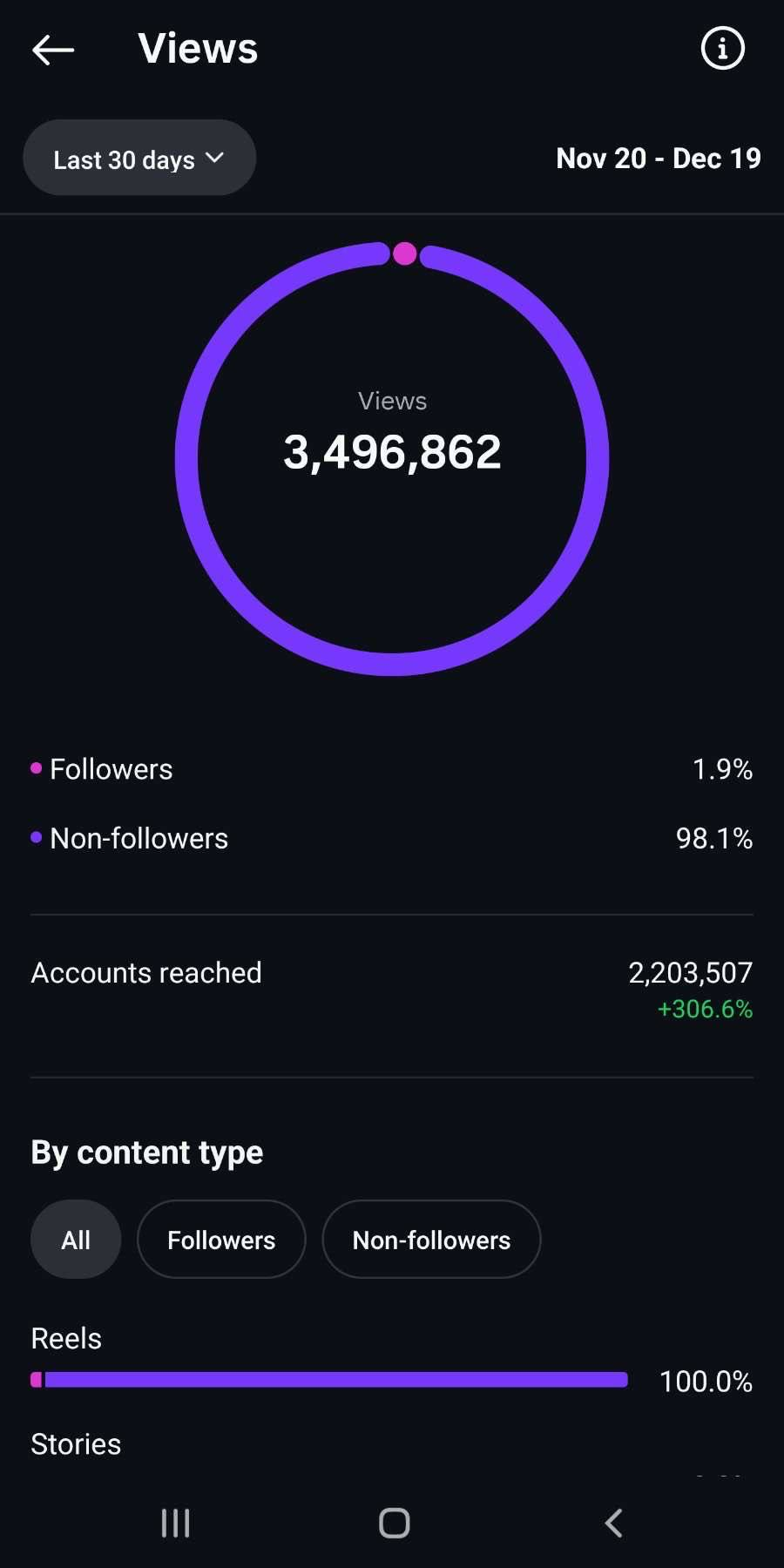Tap the Reels purple progress bar
The width and height of the screenshot is (784, 1568).
(335, 1380)
